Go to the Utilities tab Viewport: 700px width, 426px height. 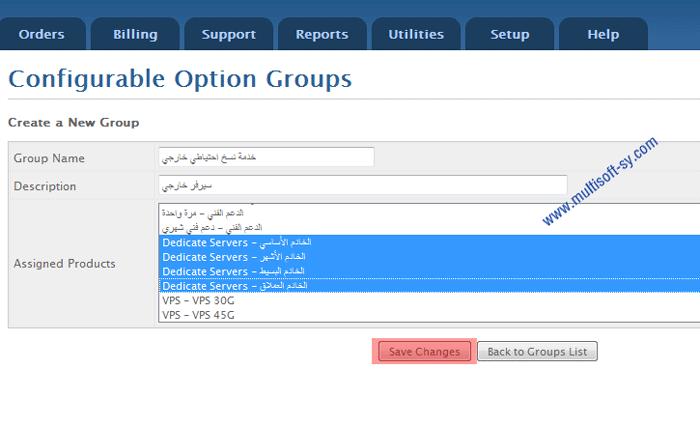[416, 34]
